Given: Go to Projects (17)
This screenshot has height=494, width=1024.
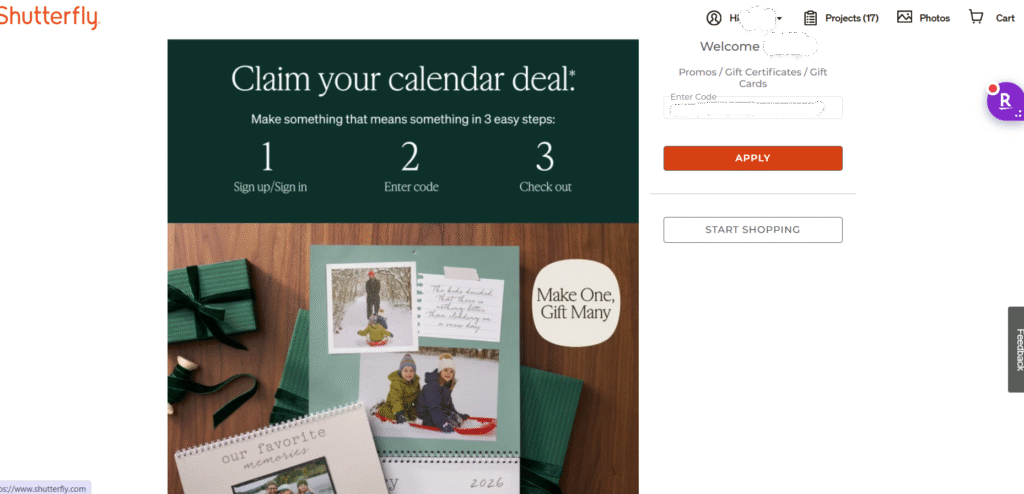Looking at the screenshot, I should [852, 18].
